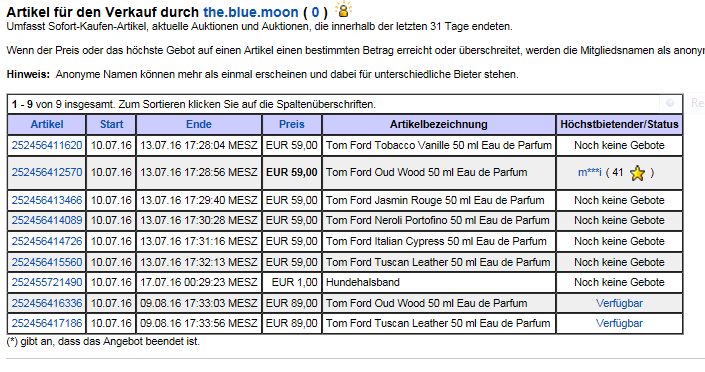705x372 pixels.
Task: Open item number 252456414089
Action: click(x=47, y=220)
